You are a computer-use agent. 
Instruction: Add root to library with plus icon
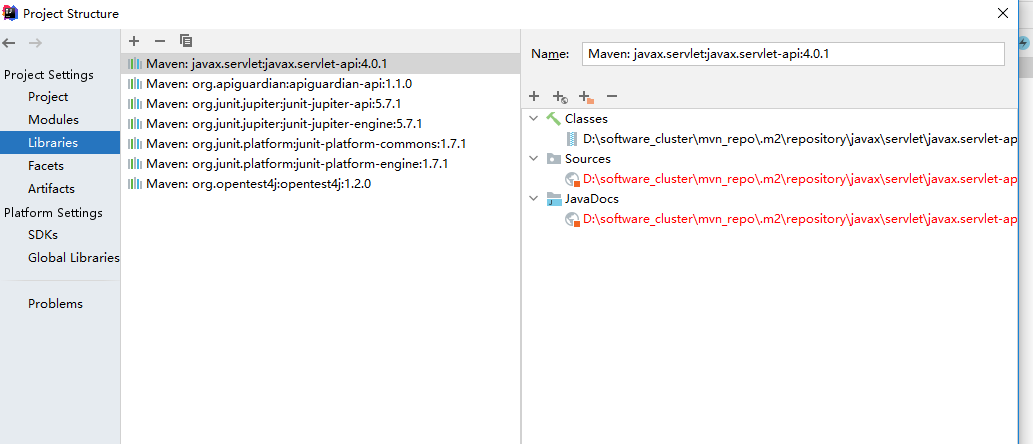[x=534, y=96]
